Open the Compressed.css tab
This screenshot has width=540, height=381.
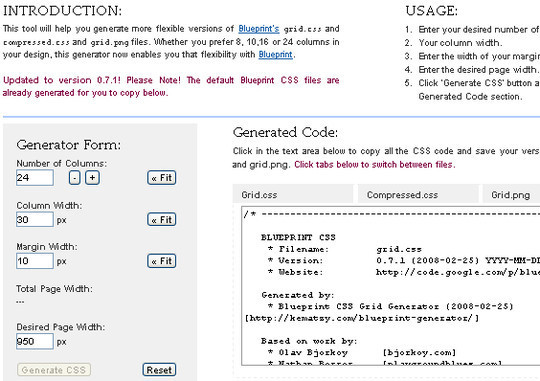pyautogui.click(x=418, y=195)
